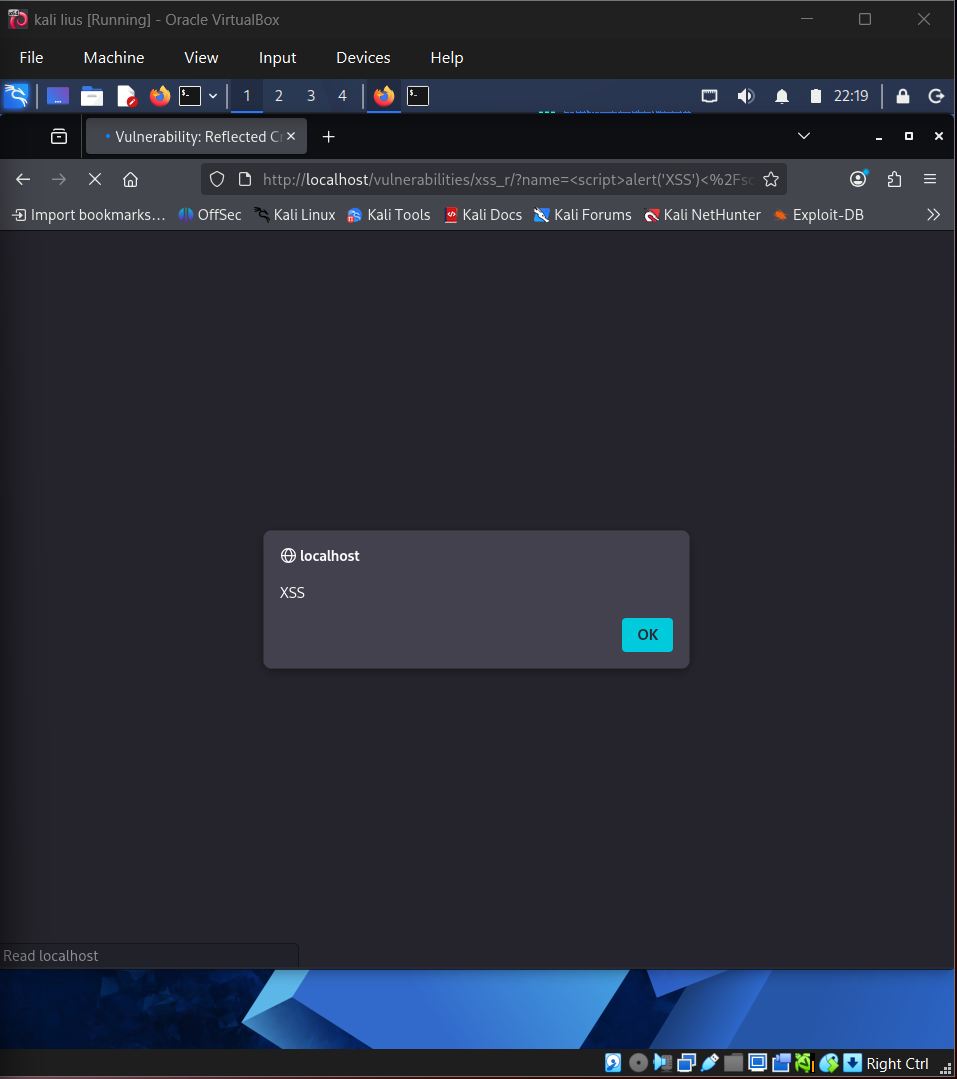Open the Kali Linux bookmark
Viewport: 957px width, 1079px height.
tap(294, 215)
